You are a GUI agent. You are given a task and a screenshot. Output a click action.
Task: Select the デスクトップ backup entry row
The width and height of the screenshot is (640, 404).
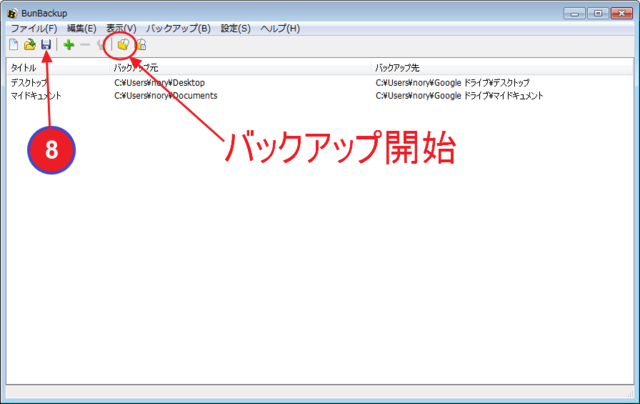(x=30, y=82)
